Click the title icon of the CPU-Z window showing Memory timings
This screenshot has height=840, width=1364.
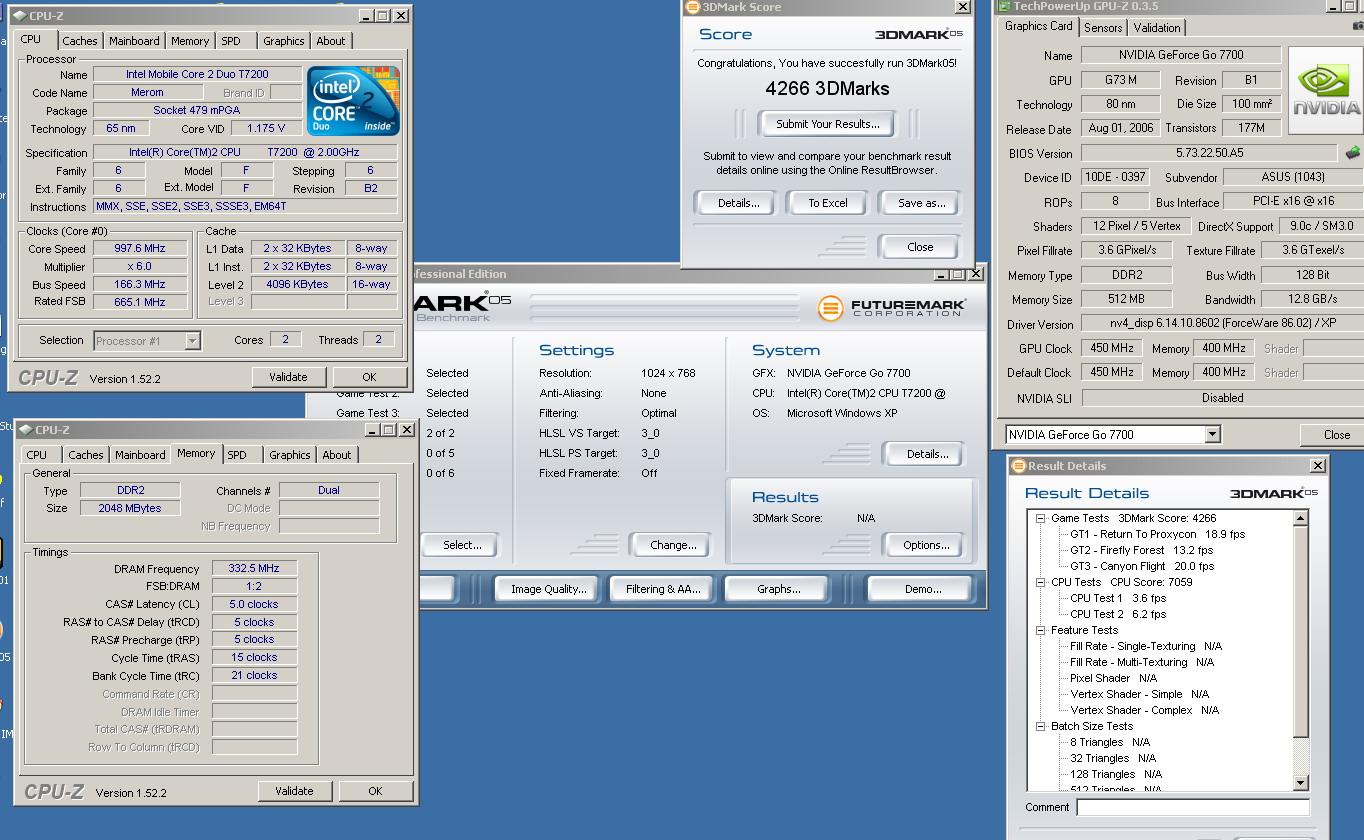25,430
